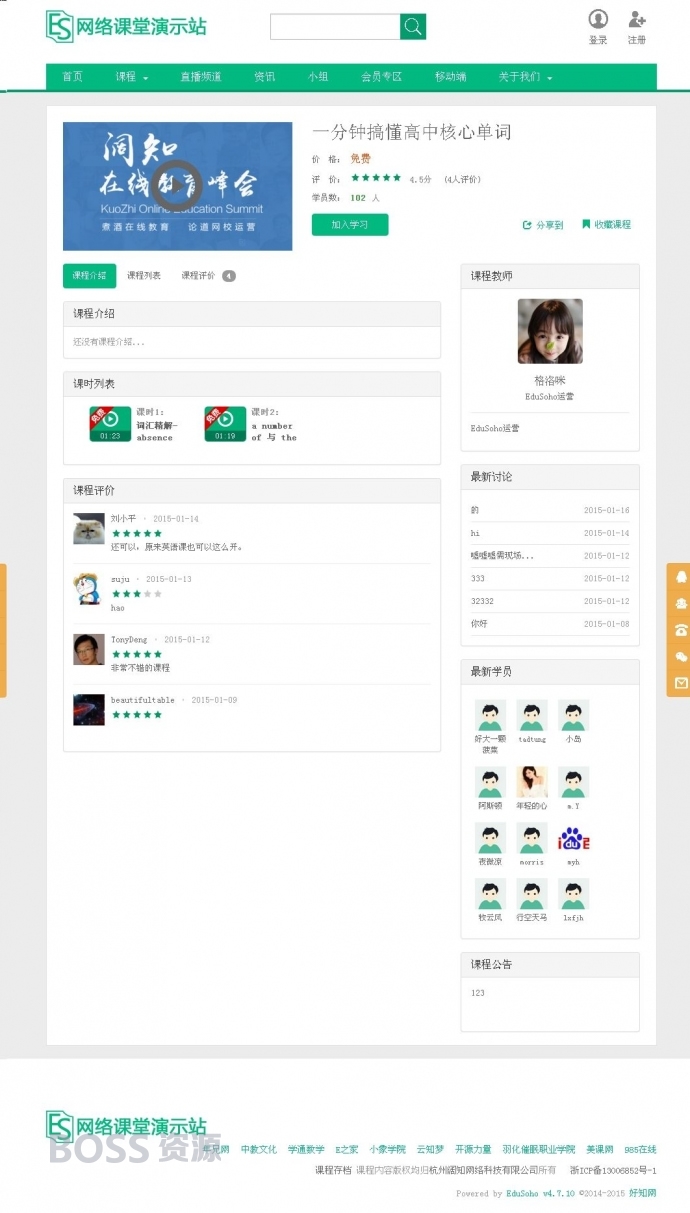Click student 阿斯顿's avatar
Image resolution: width=690 pixels, height=1213 pixels.
click(x=490, y=782)
